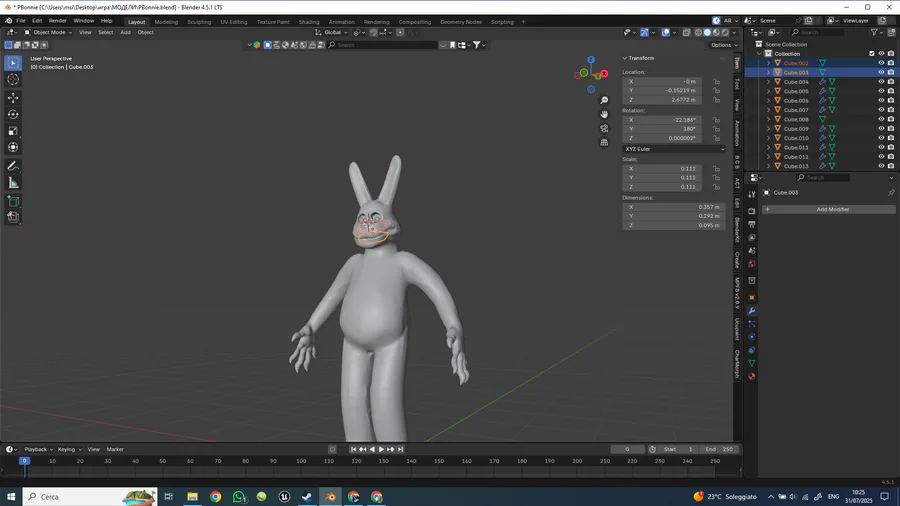The height and width of the screenshot is (506, 900).
Task: Toggle viewport gizmos button
Action: tap(645, 33)
